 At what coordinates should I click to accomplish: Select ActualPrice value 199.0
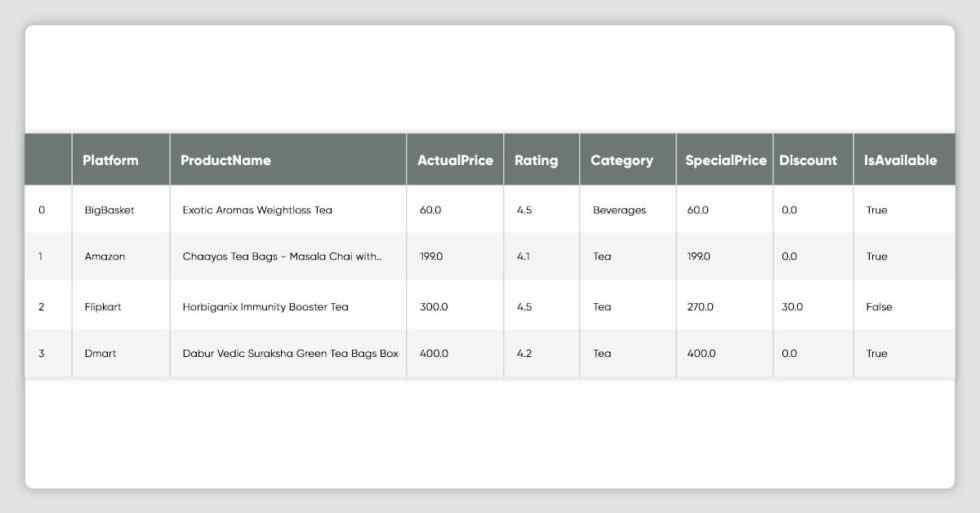pos(431,256)
